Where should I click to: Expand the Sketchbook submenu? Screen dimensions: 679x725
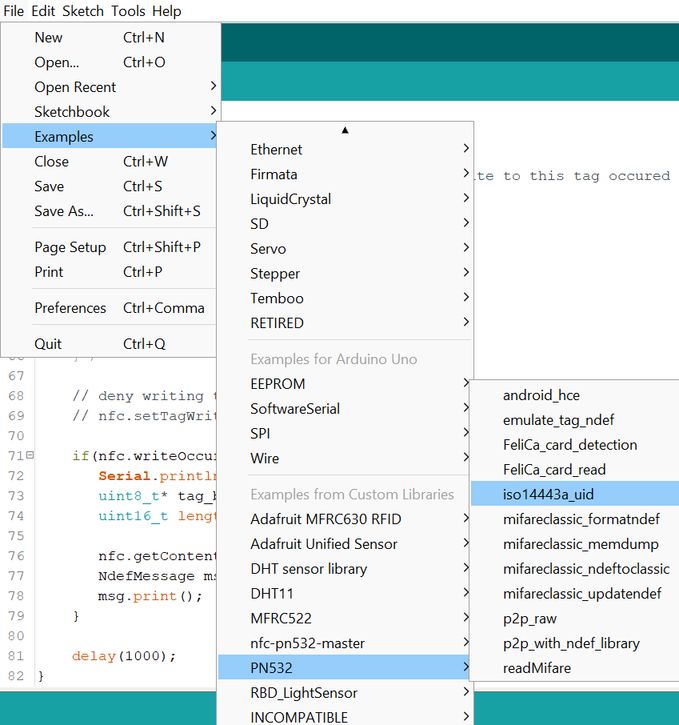coord(110,112)
